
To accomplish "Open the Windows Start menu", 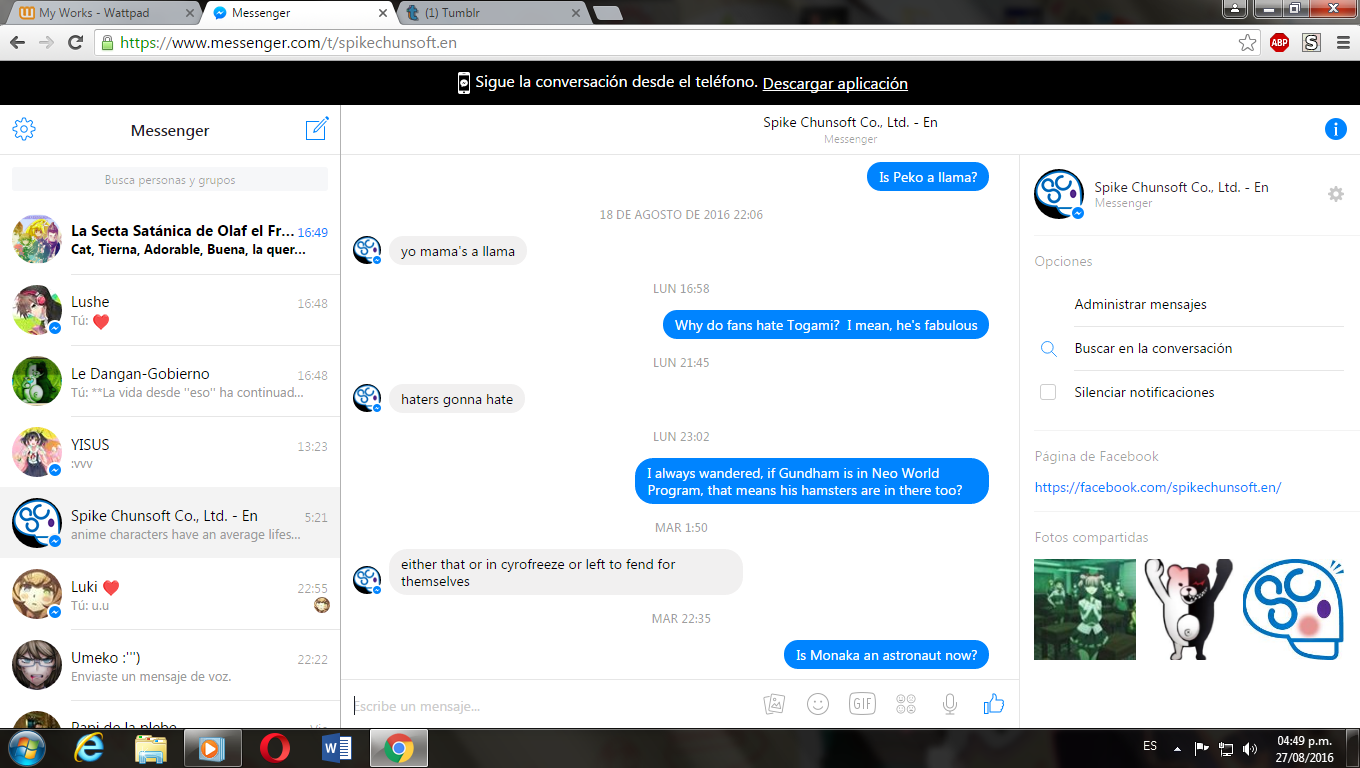I will 26,748.
